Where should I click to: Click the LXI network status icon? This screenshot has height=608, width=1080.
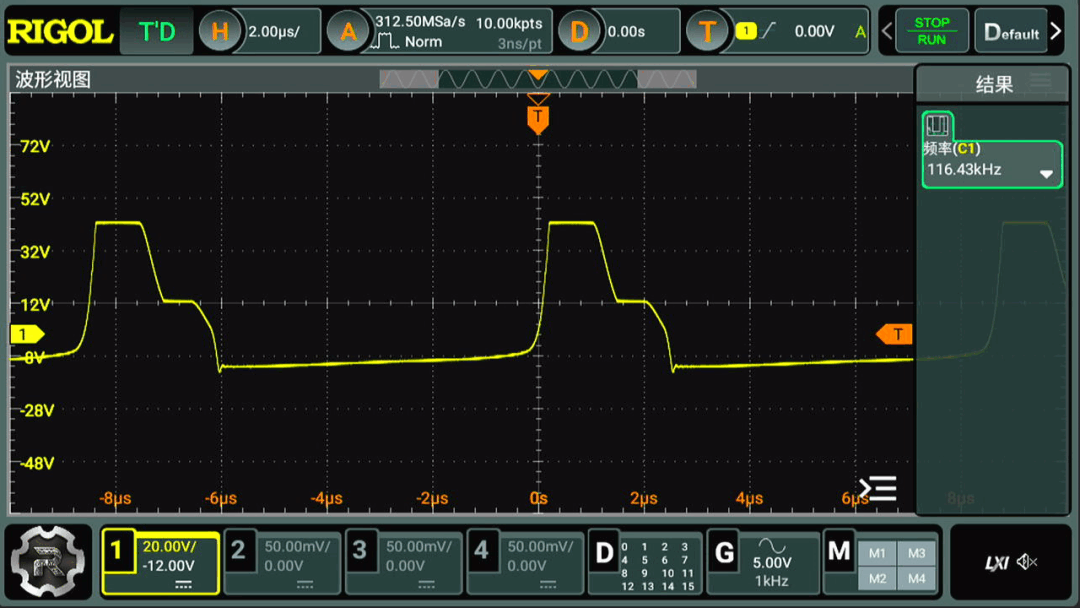click(997, 563)
